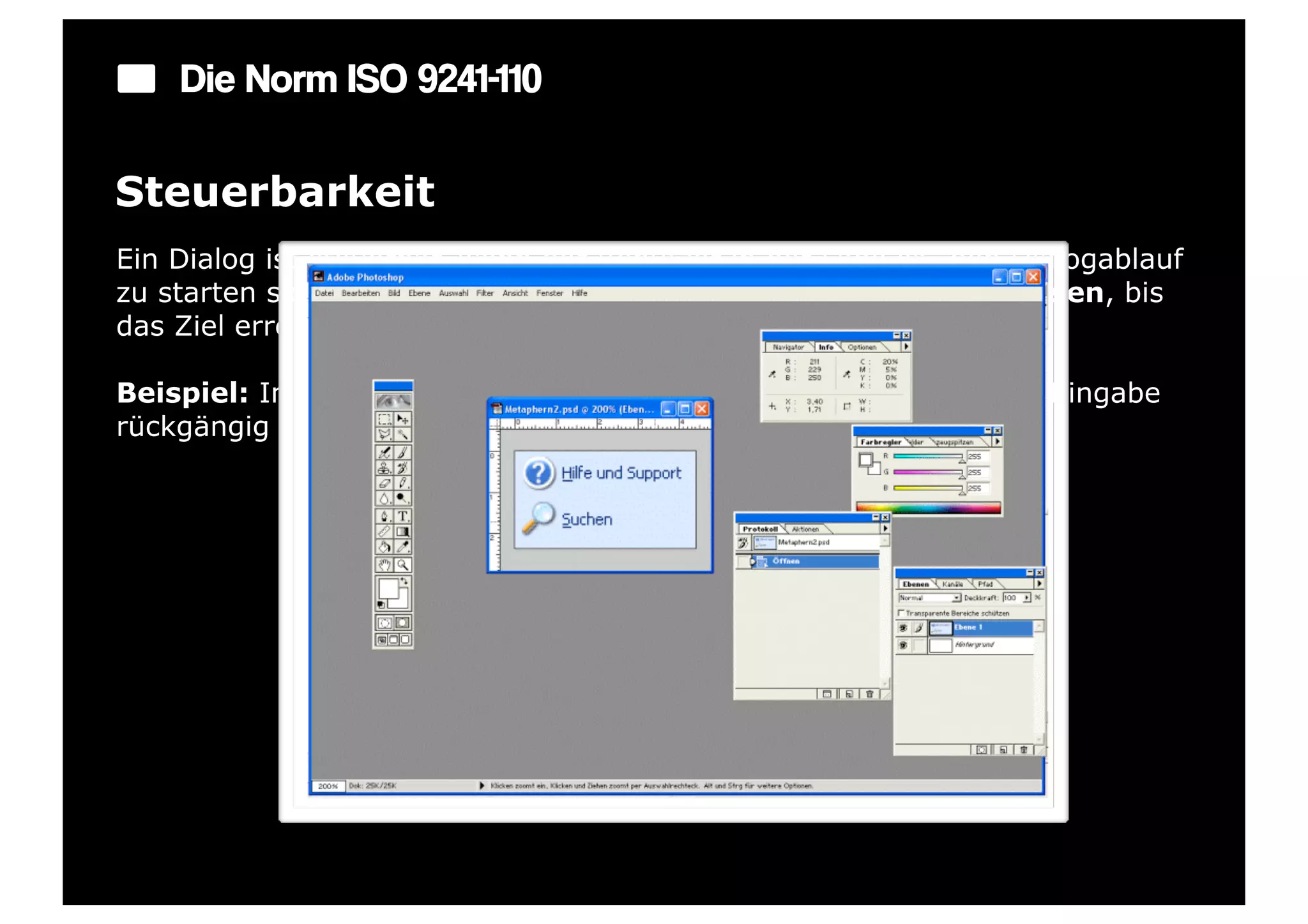Viewport: 1308px width, 924px height.
Task: Toggle history brush source box beside Öffnen
Action: (x=743, y=562)
